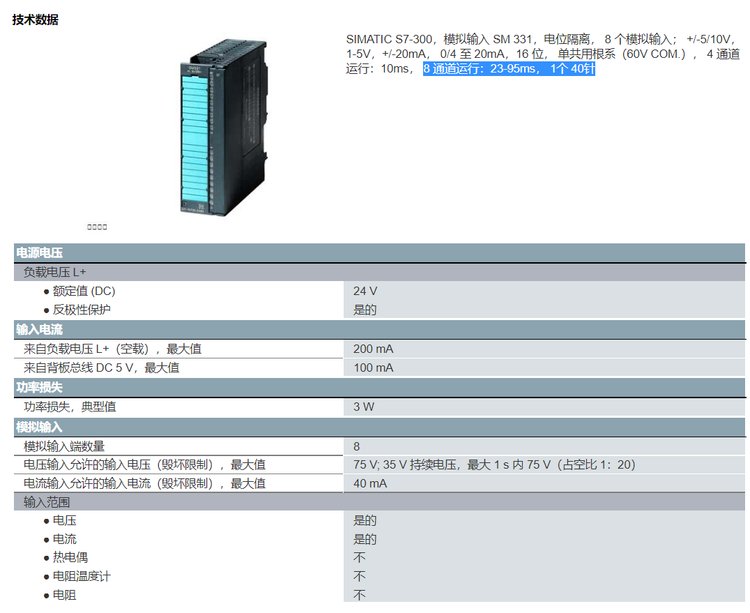Click the 负载电压 L+ subsection row
The width and height of the screenshot is (750, 613).
pos(55,271)
